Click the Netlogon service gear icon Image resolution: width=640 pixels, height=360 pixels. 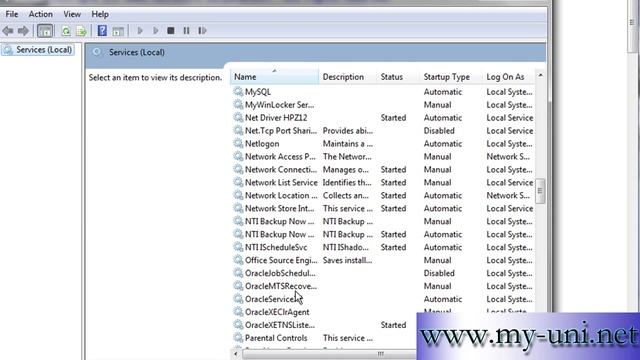point(238,143)
